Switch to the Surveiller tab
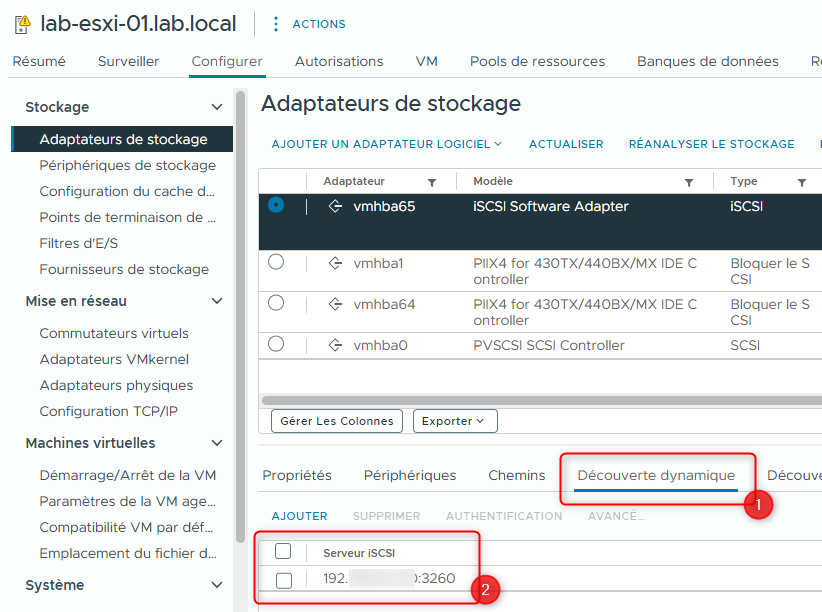The image size is (822, 612). (128, 61)
